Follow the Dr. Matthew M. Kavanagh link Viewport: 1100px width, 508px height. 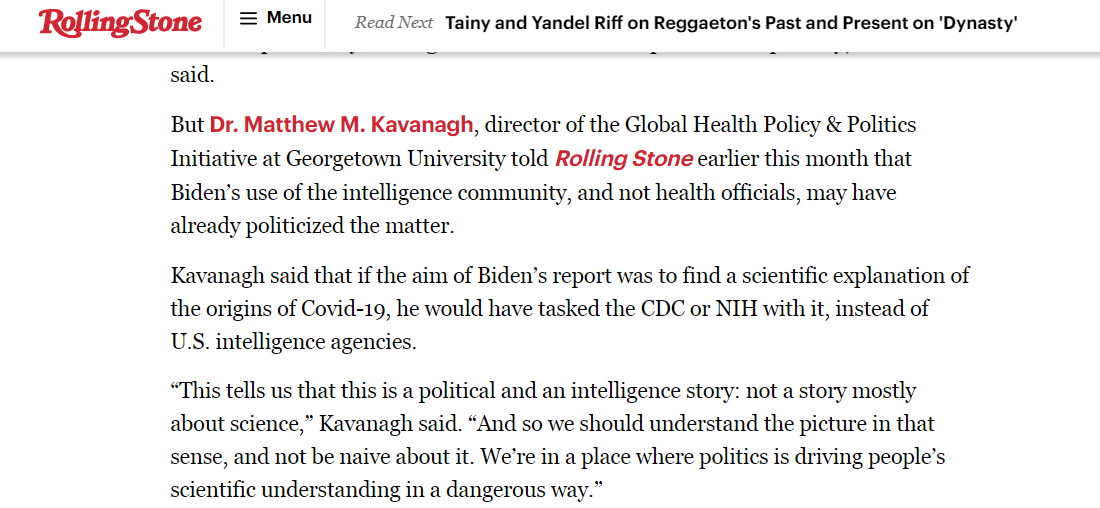(x=341, y=126)
